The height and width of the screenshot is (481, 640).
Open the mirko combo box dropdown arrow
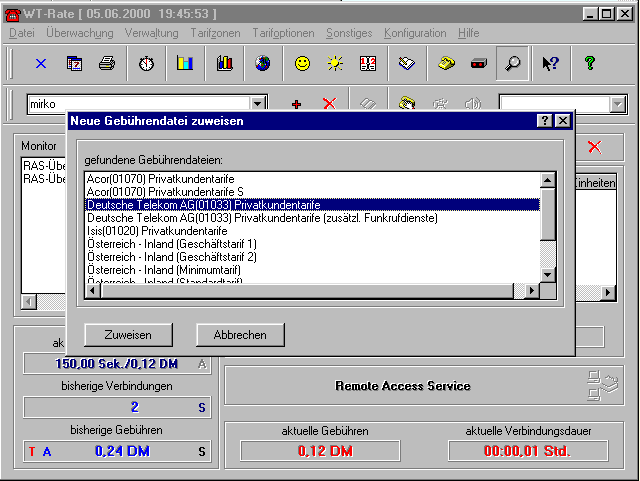click(258, 104)
